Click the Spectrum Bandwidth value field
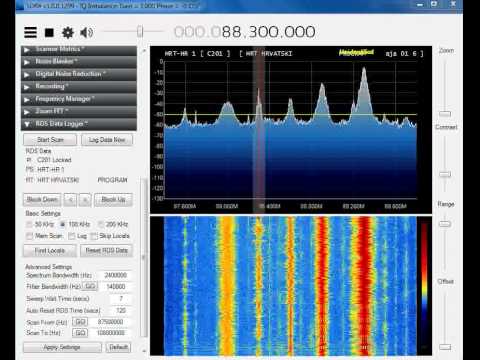This screenshot has height=360, width=480. coord(115,275)
